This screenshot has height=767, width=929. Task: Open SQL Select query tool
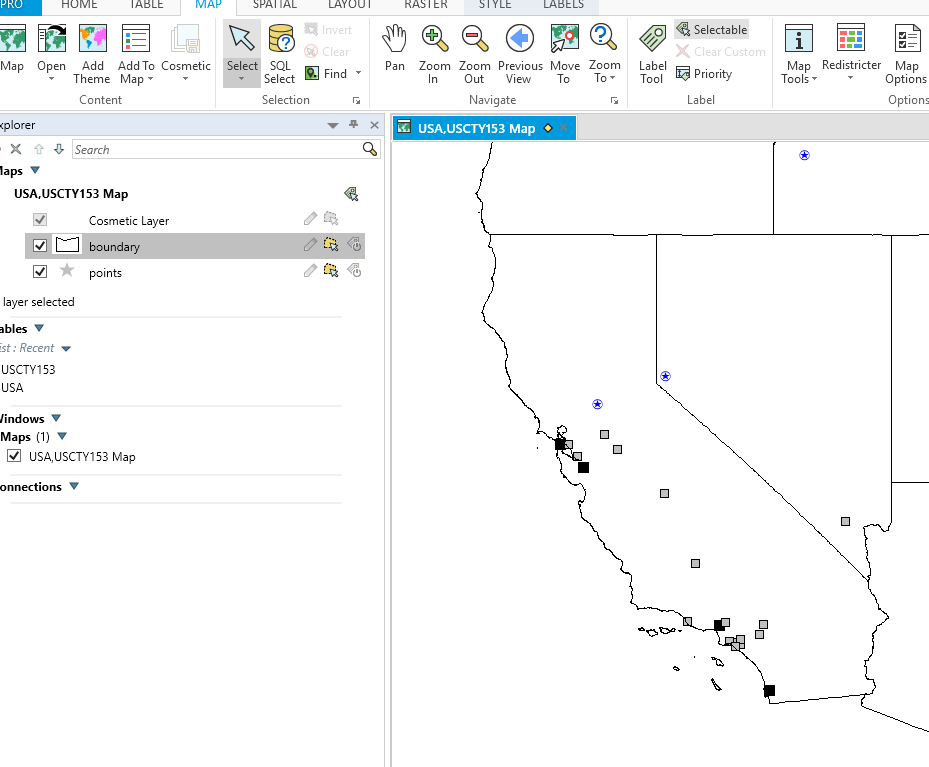pos(280,40)
